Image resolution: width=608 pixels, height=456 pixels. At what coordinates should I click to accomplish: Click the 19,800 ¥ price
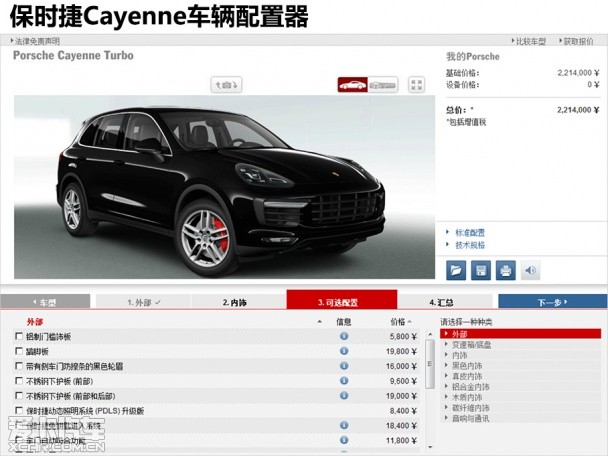[x=401, y=351]
